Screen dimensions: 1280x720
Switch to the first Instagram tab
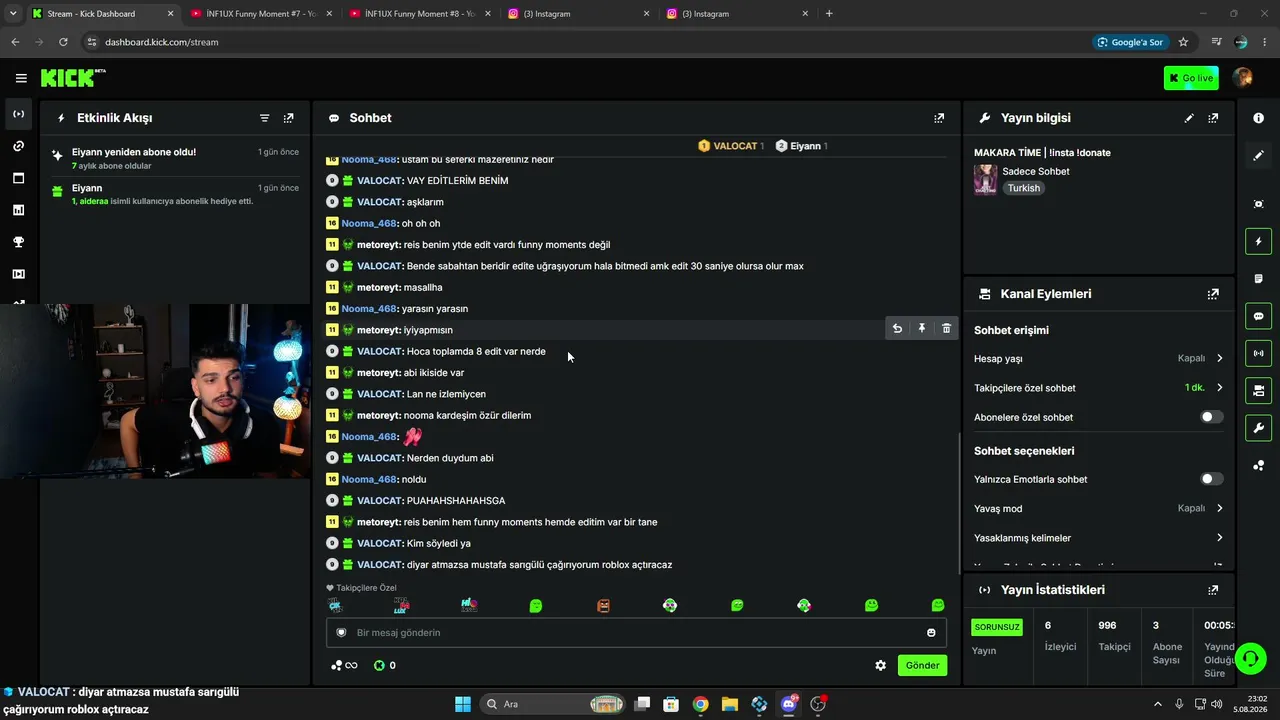point(578,14)
